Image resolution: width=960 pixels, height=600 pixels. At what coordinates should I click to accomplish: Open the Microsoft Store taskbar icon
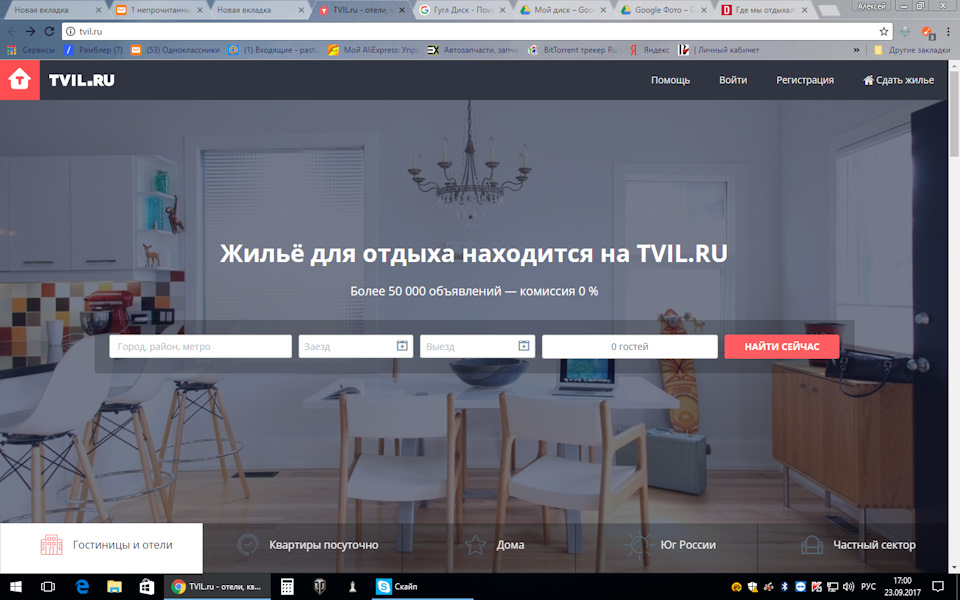point(146,587)
